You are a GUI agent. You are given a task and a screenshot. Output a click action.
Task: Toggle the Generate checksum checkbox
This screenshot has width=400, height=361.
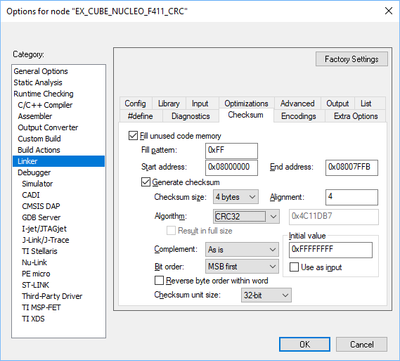(x=146, y=182)
